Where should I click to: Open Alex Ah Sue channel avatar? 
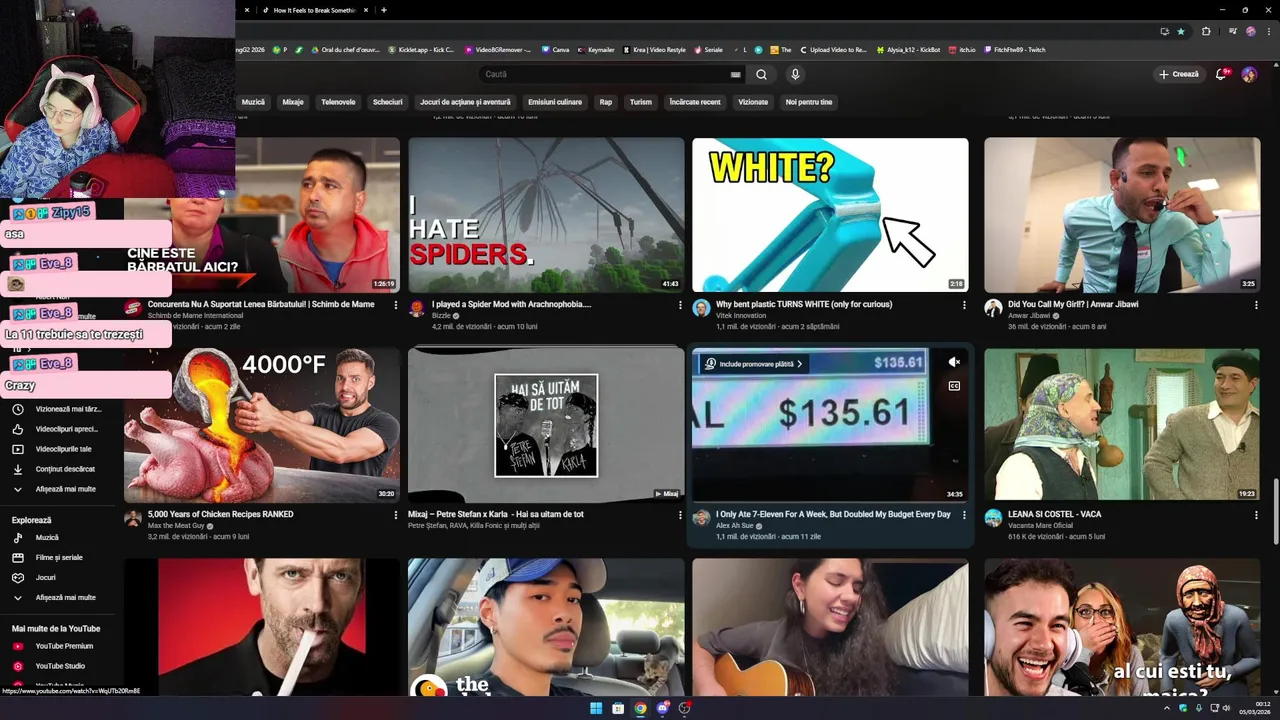(x=701, y=518)
